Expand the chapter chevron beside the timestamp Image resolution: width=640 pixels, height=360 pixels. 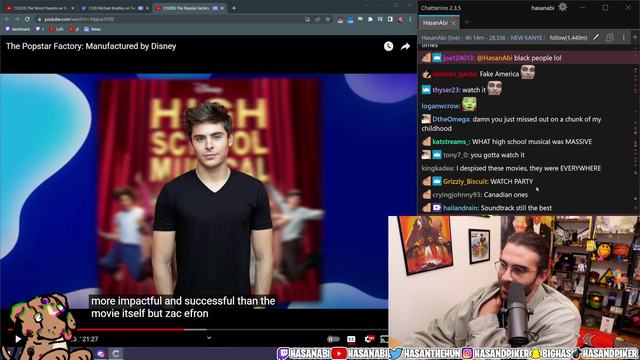click(x=209, y=338)
